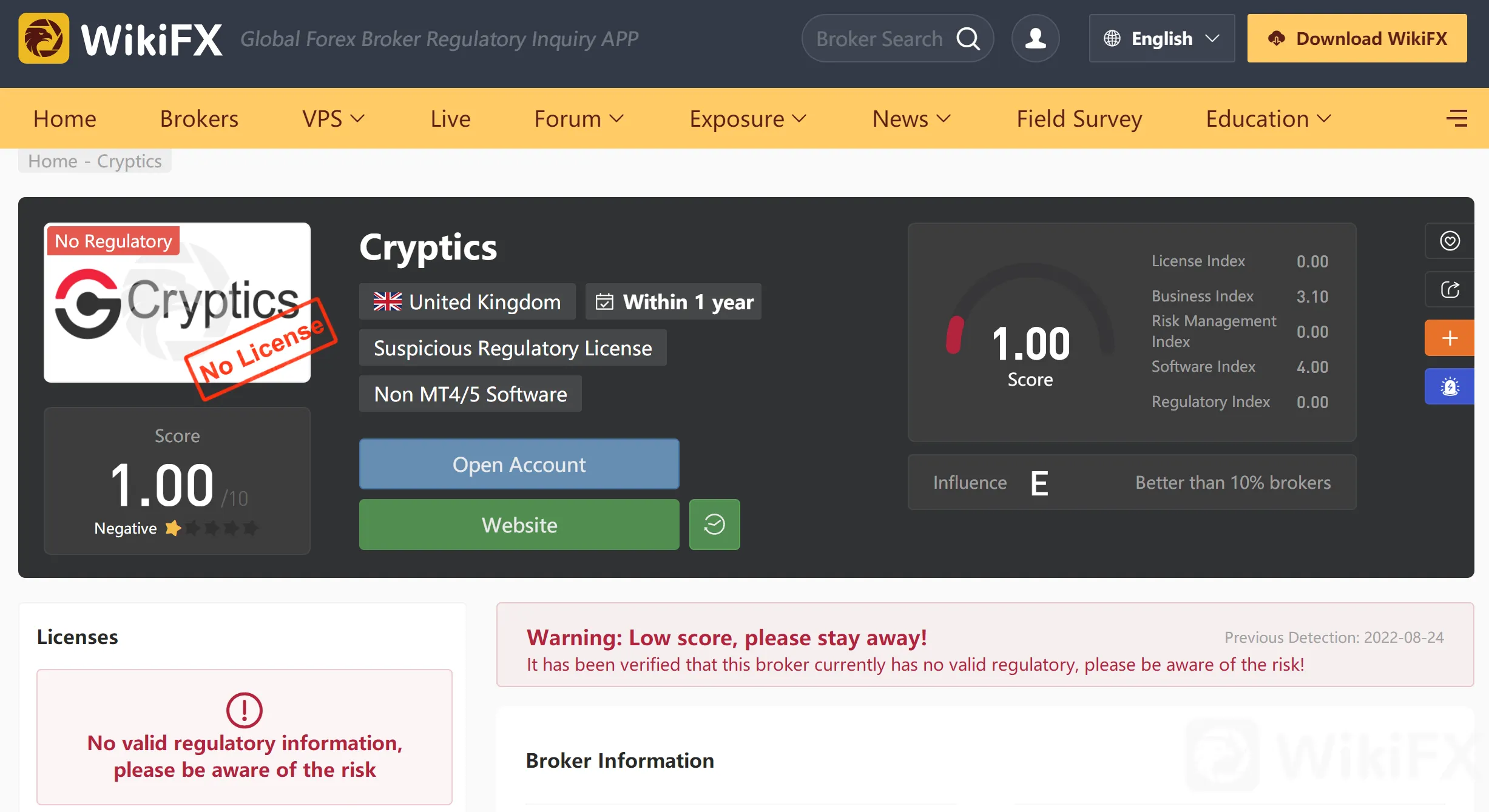The image size is (1489, 812).
Task: Click the Better than 10% brokers text
Action: 1233,482
